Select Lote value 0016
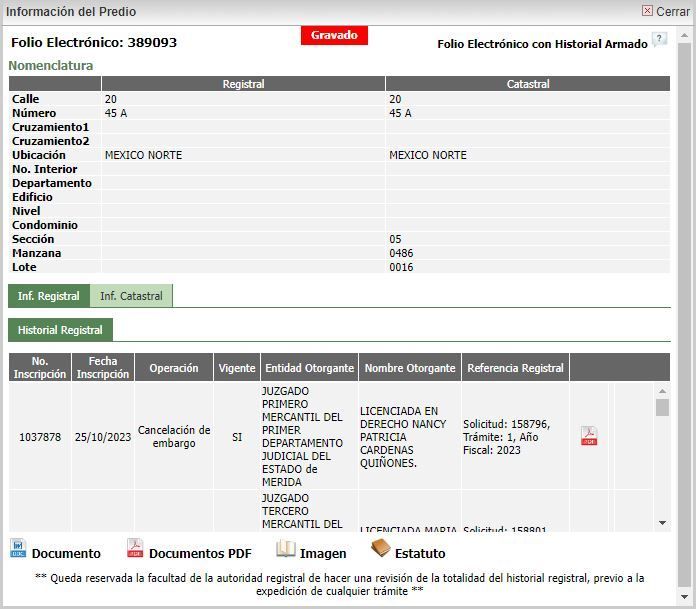 pyautogui.click(x=401, y=267)
